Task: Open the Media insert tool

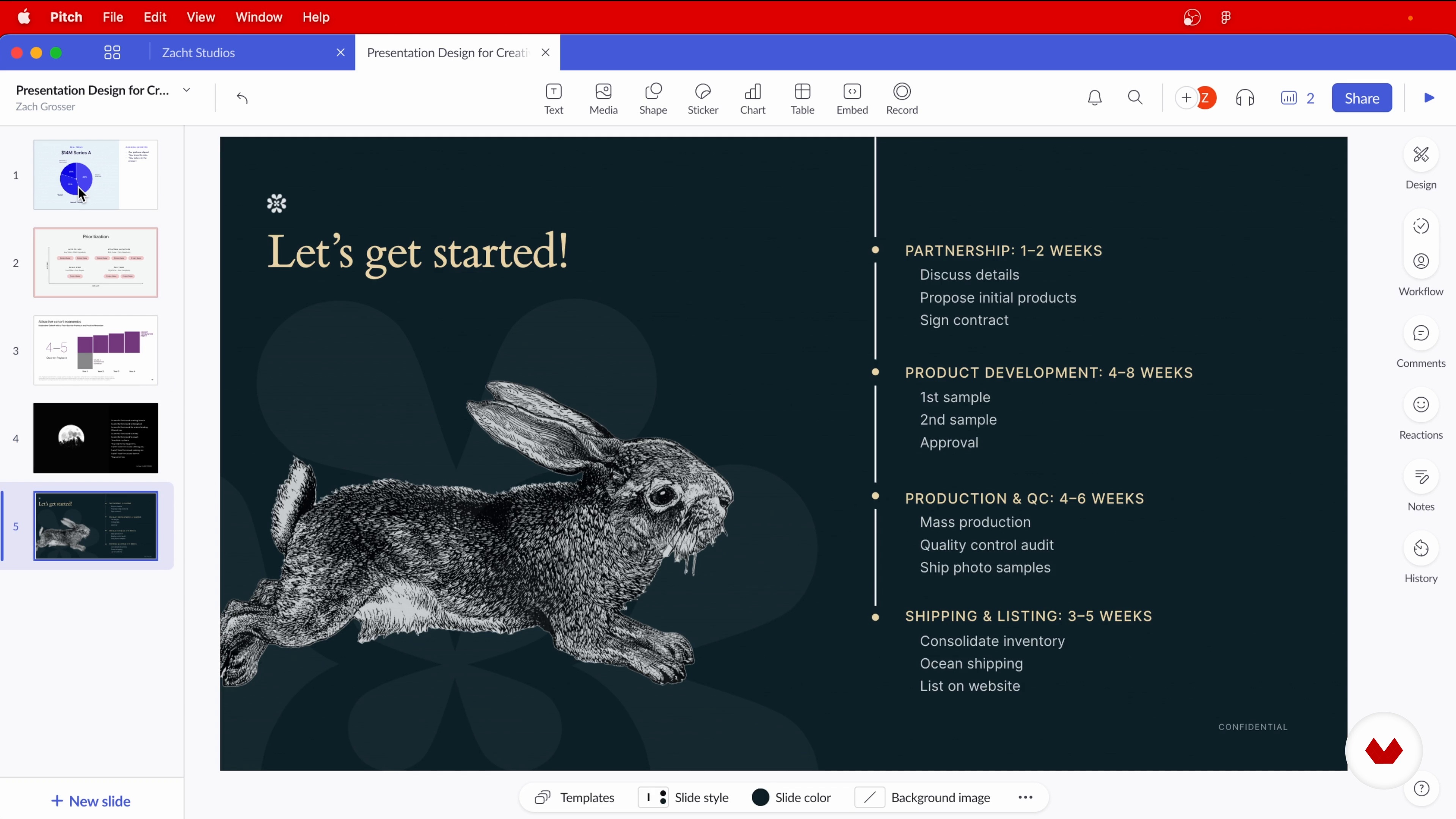Action: pos(603,99)
